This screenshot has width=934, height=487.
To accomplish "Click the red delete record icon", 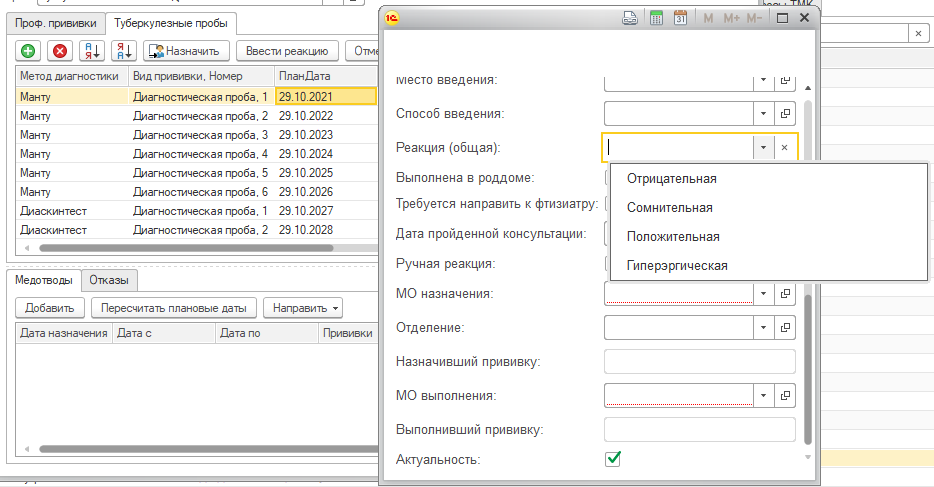I will (x=60, y=51).
